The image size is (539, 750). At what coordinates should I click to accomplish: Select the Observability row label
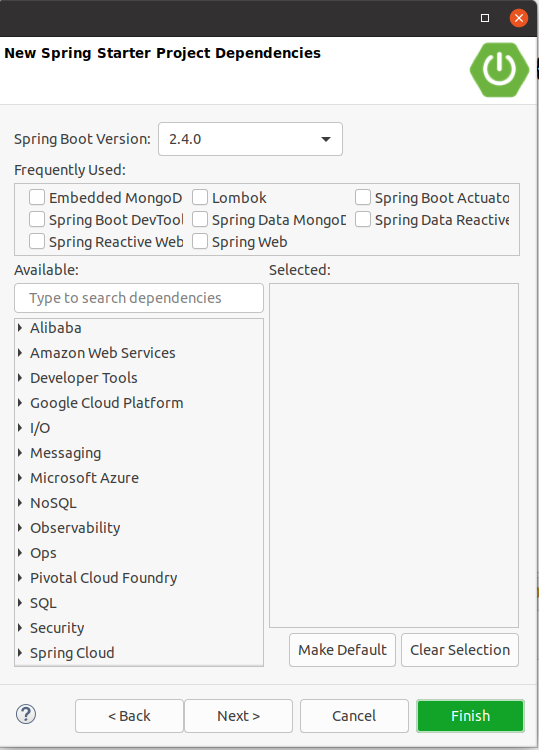(x=75, y=528)
